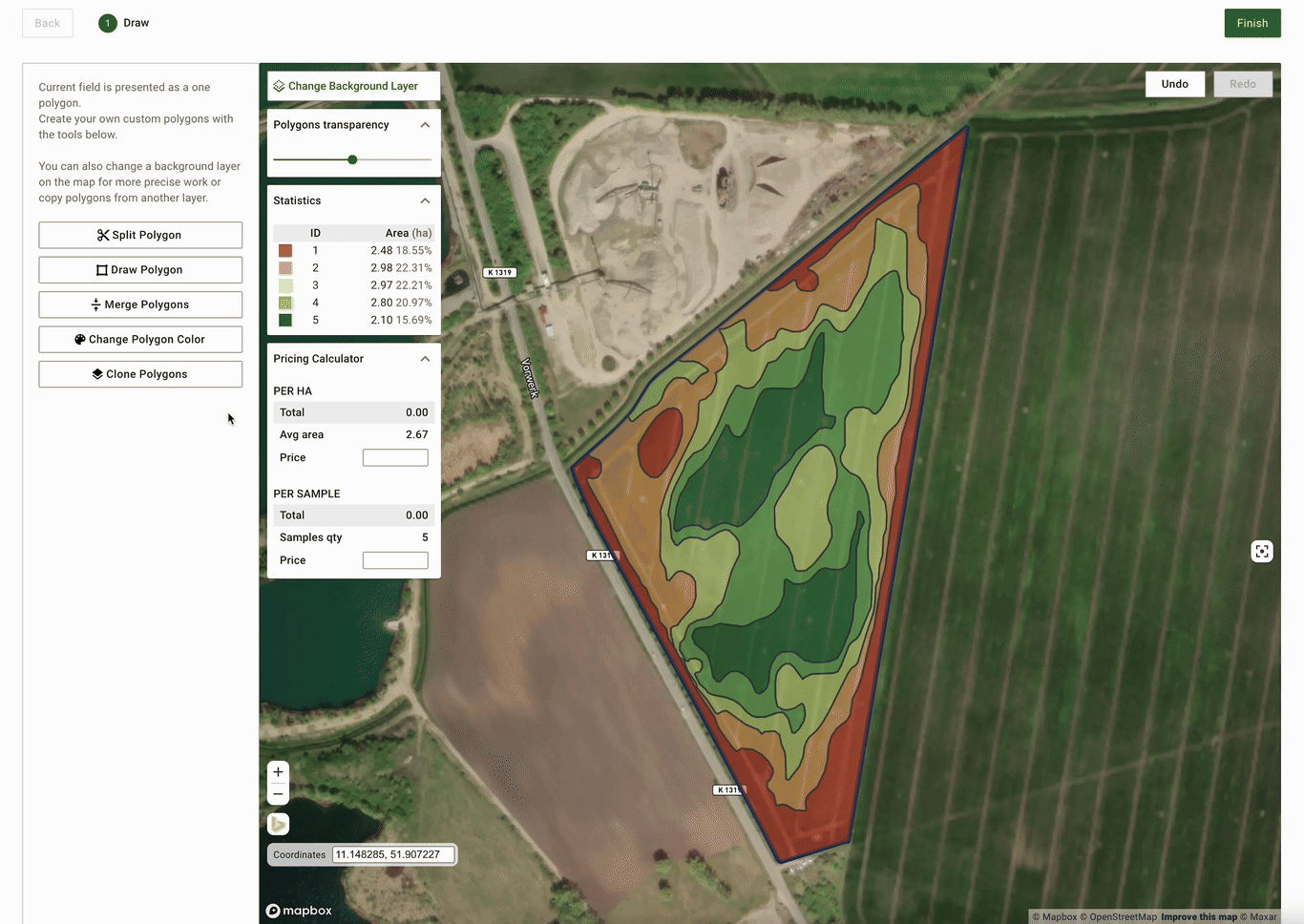Screen dimensions: 1304x924
Task: Reset map bearing with compass button
Action: point(278,824)
